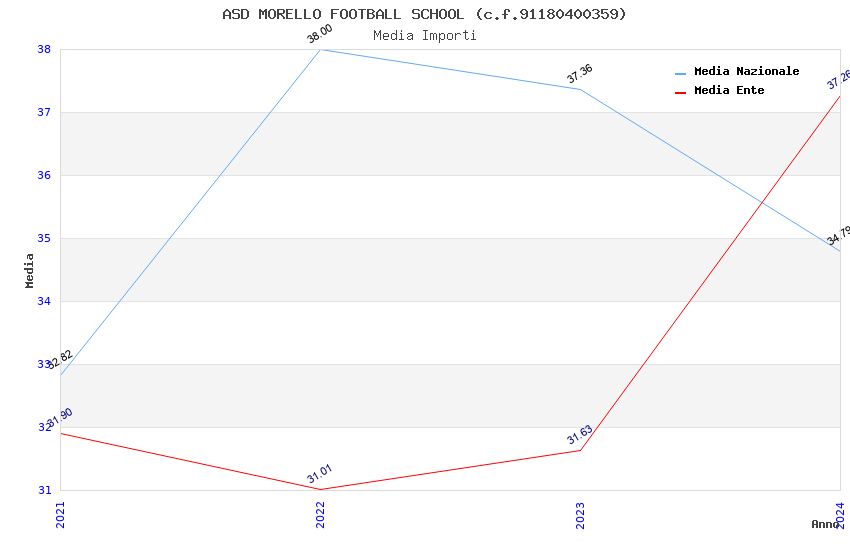This screenshot has width=850, height=550.
Task: Click the 2021 x-axis year label
Action: pyautogui.click(x=60, y=514)
